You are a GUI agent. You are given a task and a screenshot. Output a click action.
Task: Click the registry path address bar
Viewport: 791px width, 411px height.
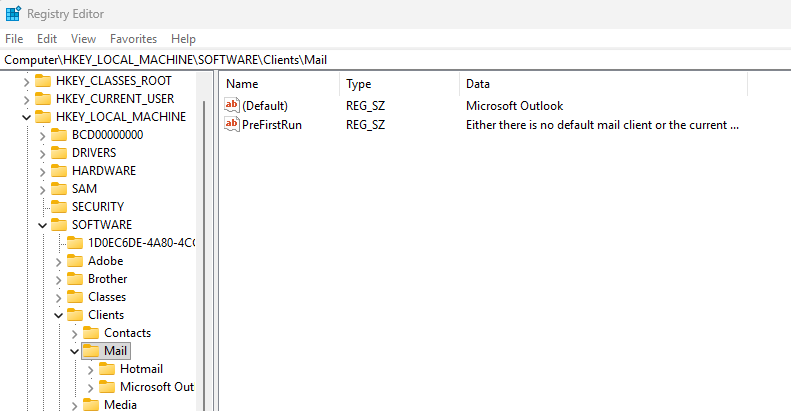[396, 60]
